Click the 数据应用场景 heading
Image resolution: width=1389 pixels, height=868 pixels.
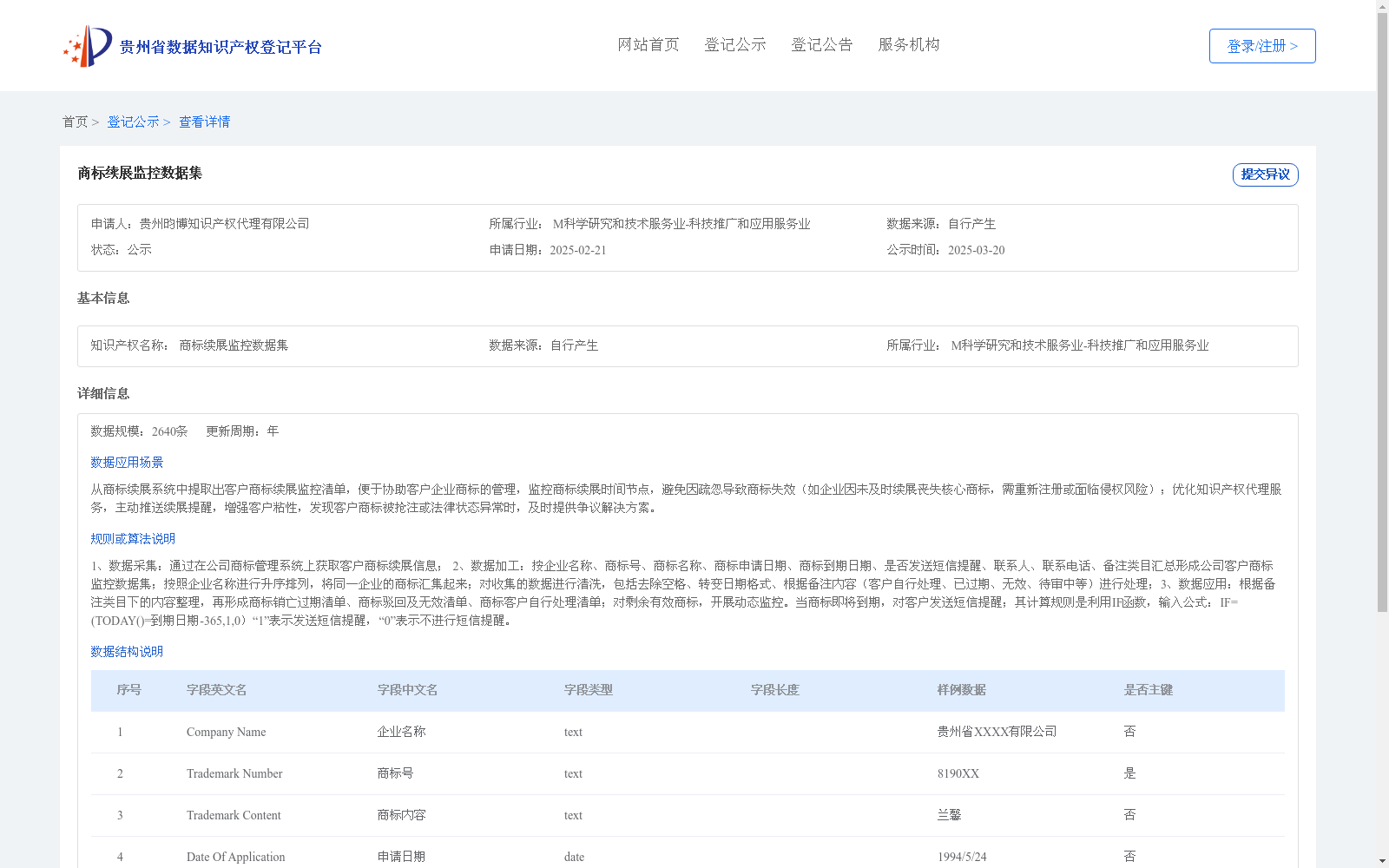(x=127, y=463)
